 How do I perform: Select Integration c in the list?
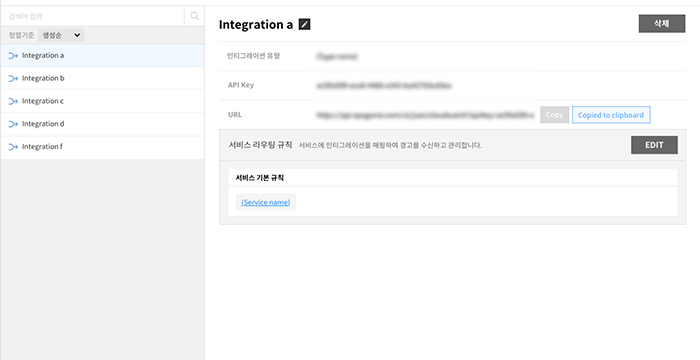102,101
